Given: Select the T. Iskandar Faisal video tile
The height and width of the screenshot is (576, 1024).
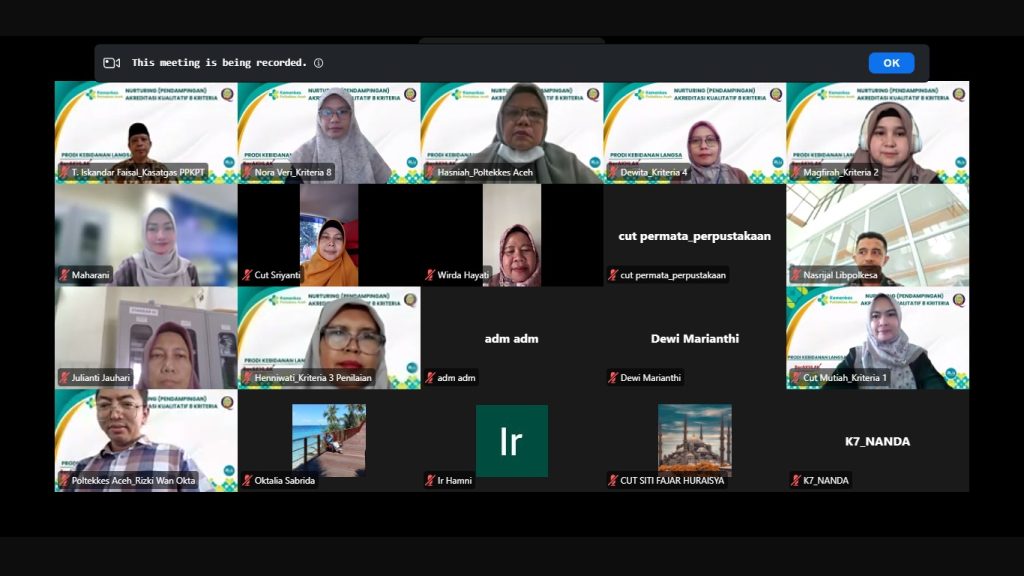Looking at the screenshot, I should (146, 133).
